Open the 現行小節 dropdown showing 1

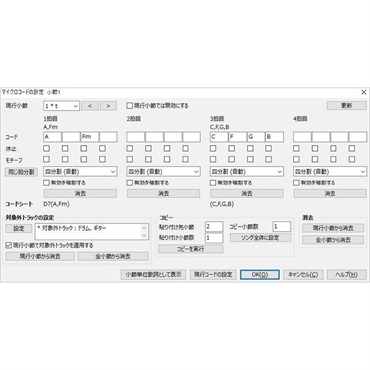click(61, 106)
